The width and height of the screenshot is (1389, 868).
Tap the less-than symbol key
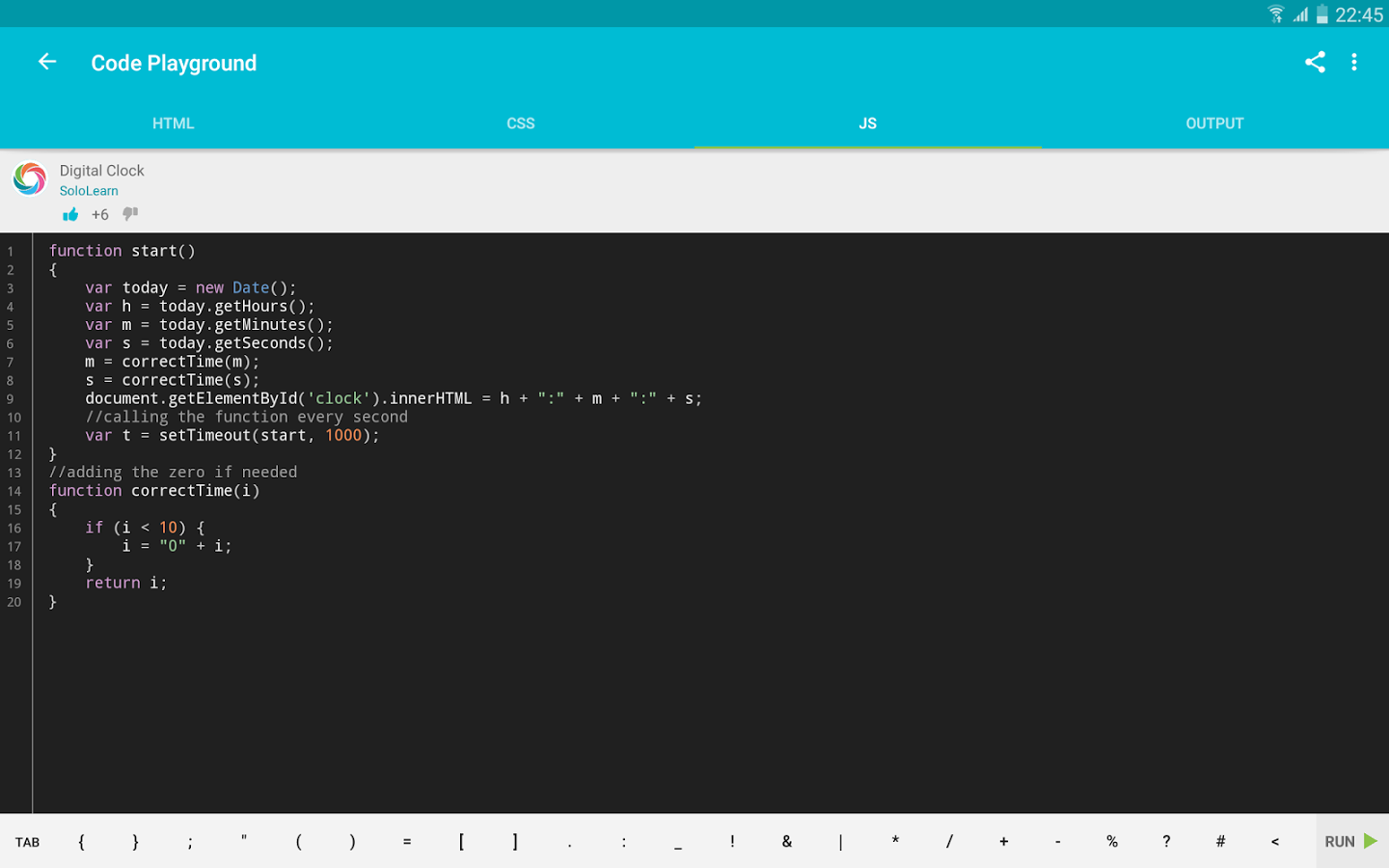point(1275,842)
